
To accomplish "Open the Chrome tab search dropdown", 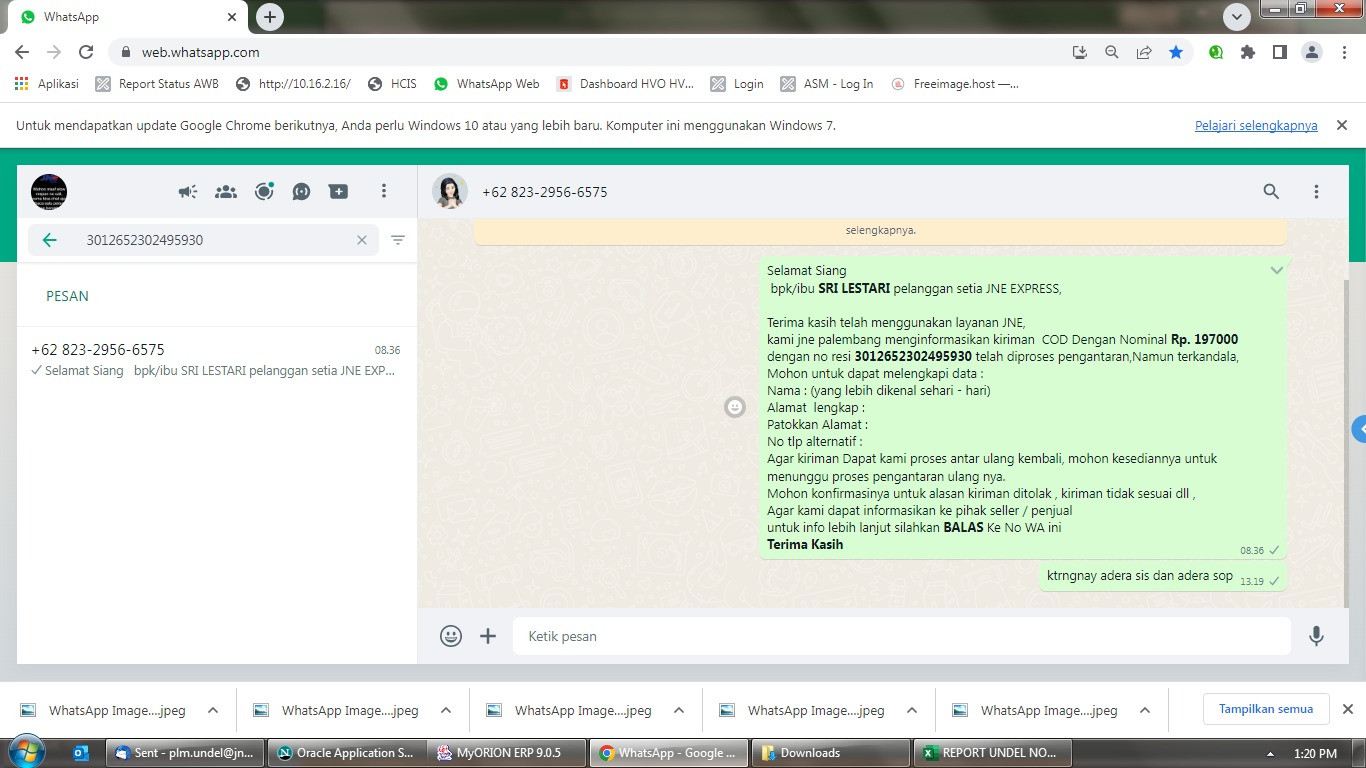I will coord(1237,16).
